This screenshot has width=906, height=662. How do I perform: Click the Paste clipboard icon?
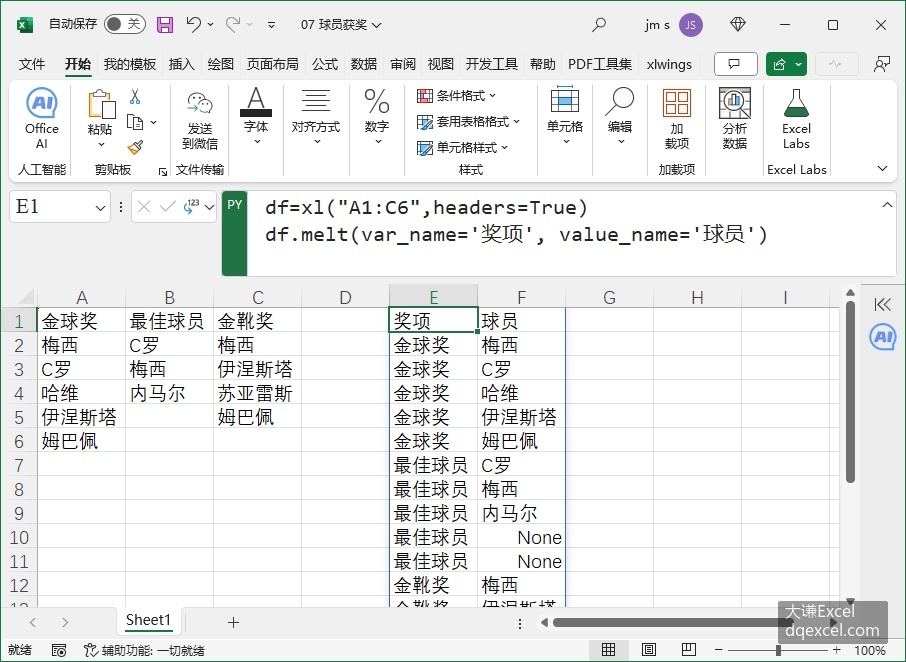point(101,105)
